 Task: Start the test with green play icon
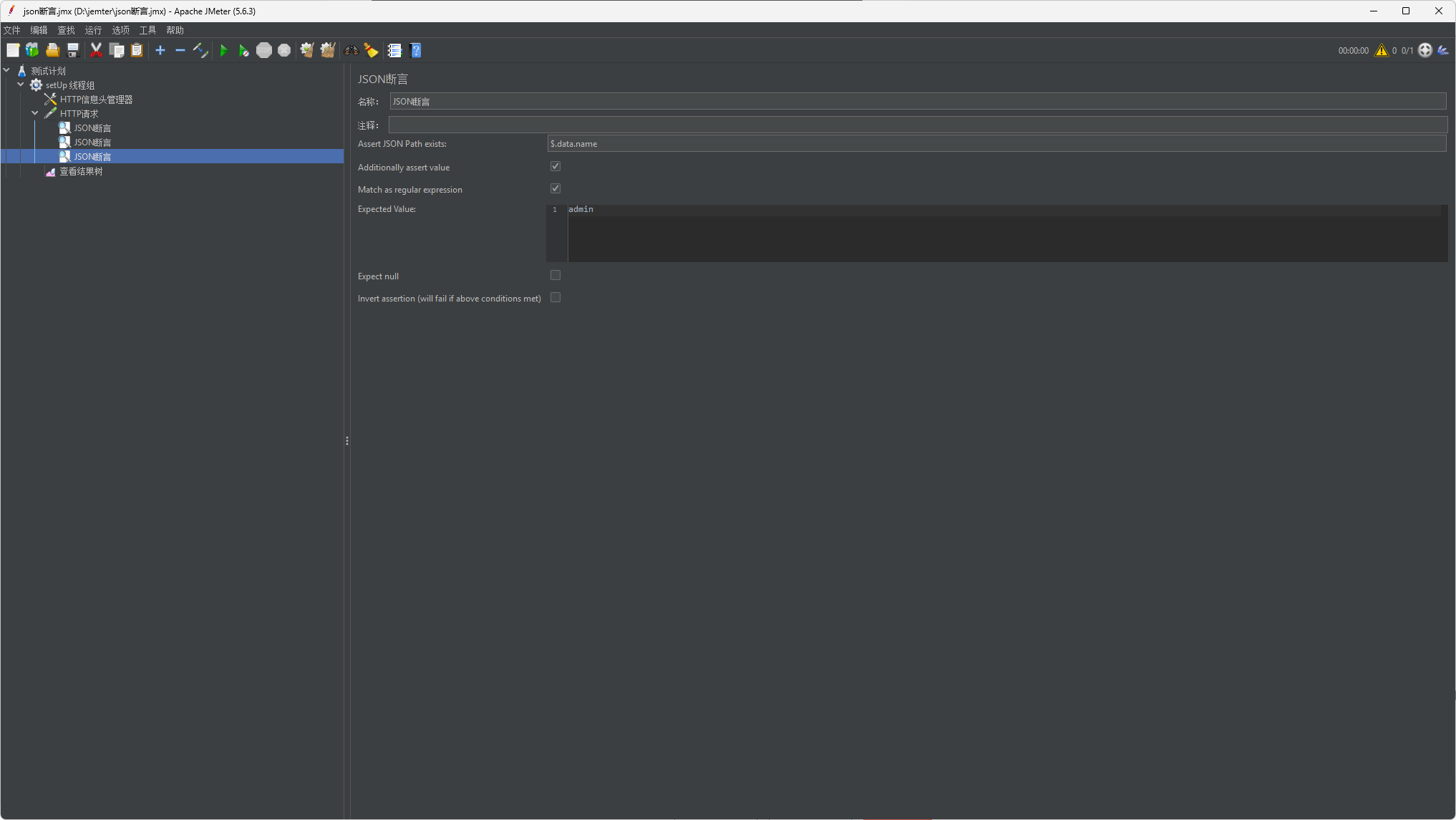[x=224, y=50]
